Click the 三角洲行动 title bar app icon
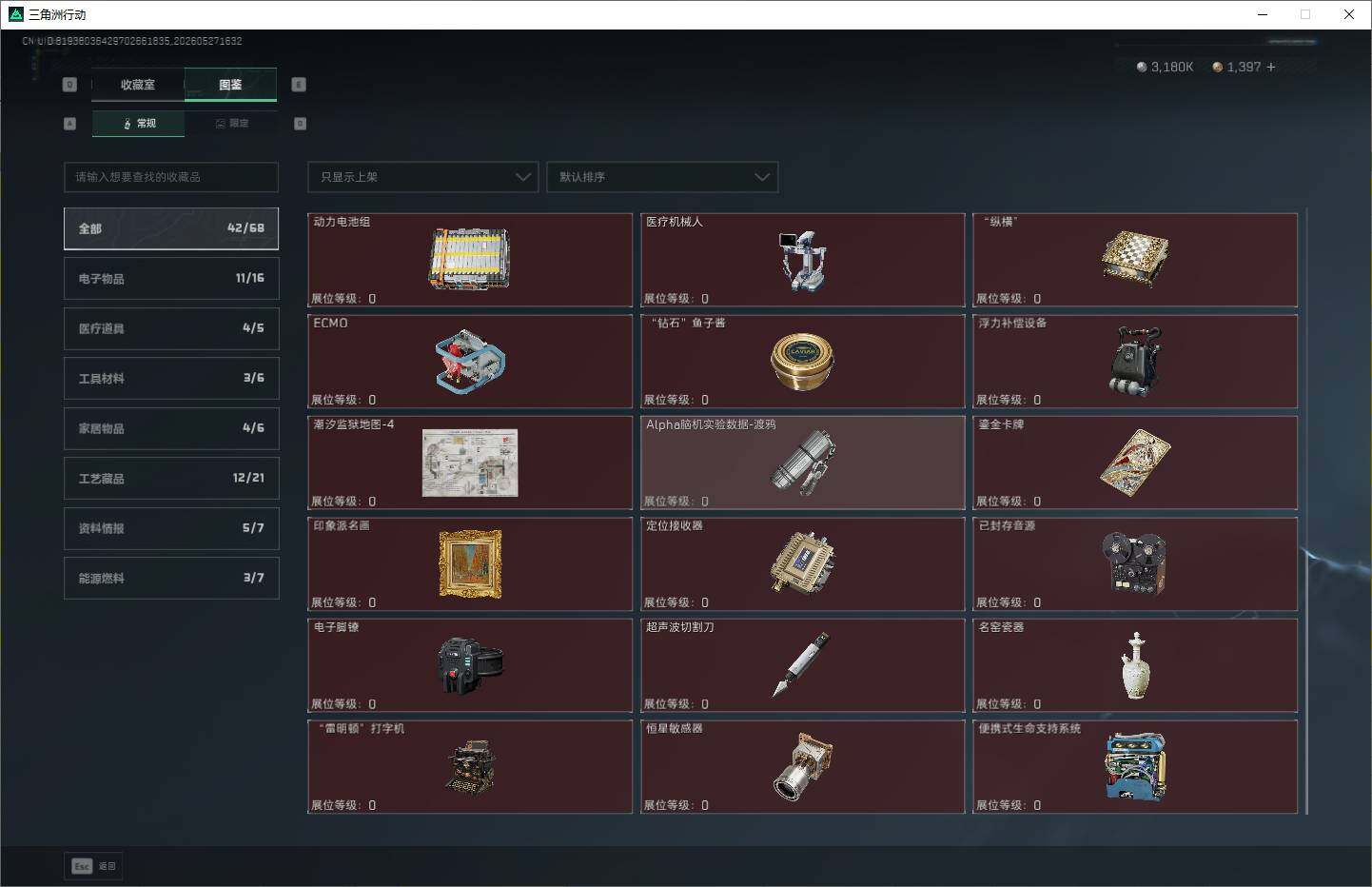Screen dimensions: 1372x887 pyautogui.click(x=15, y=14)
